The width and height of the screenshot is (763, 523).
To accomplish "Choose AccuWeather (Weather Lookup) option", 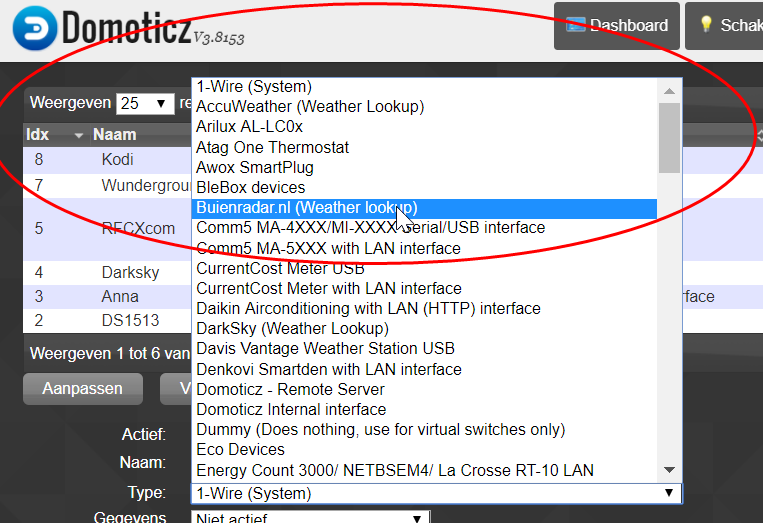I will [424, 107].
